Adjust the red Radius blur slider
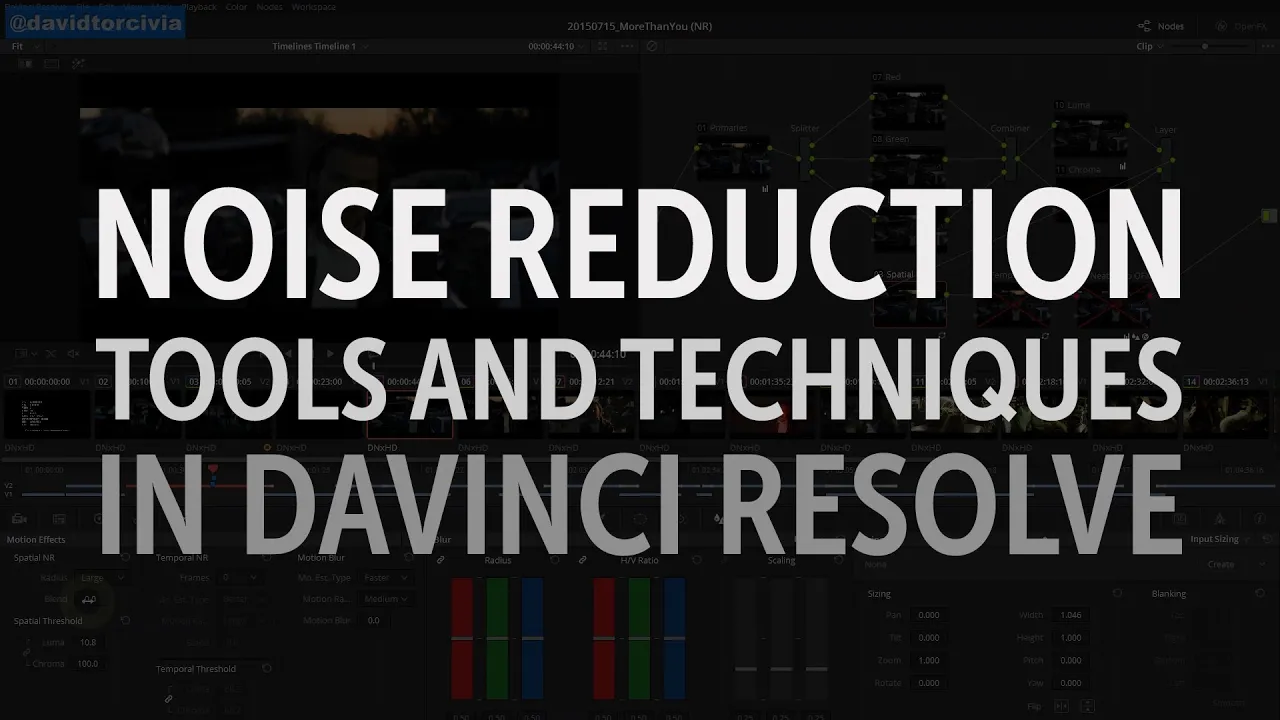The width and height of the screenshot is (1280, 720). (x=462, y=638)
